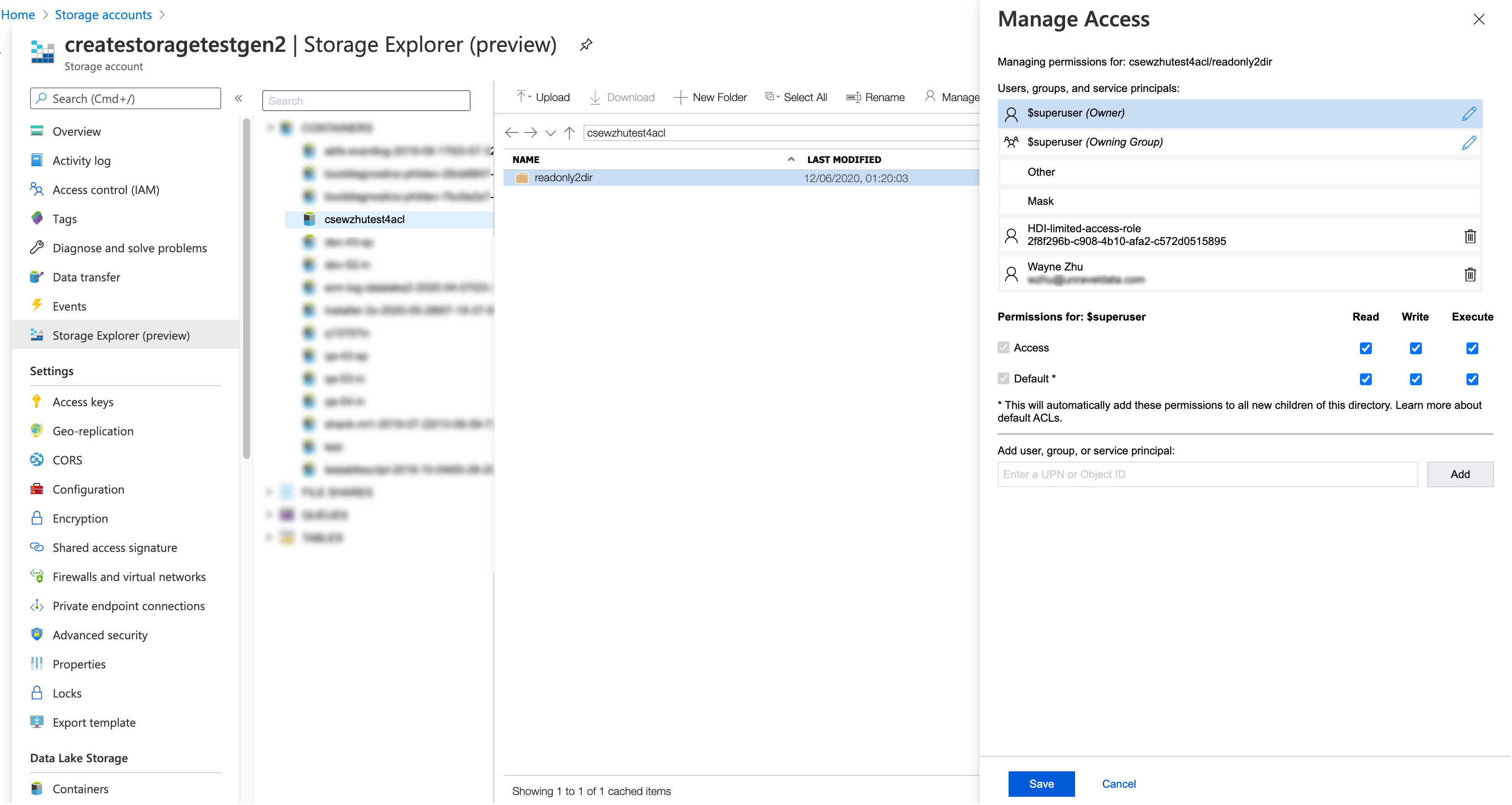Click the Upload toolbar button

tap(543, 97)
